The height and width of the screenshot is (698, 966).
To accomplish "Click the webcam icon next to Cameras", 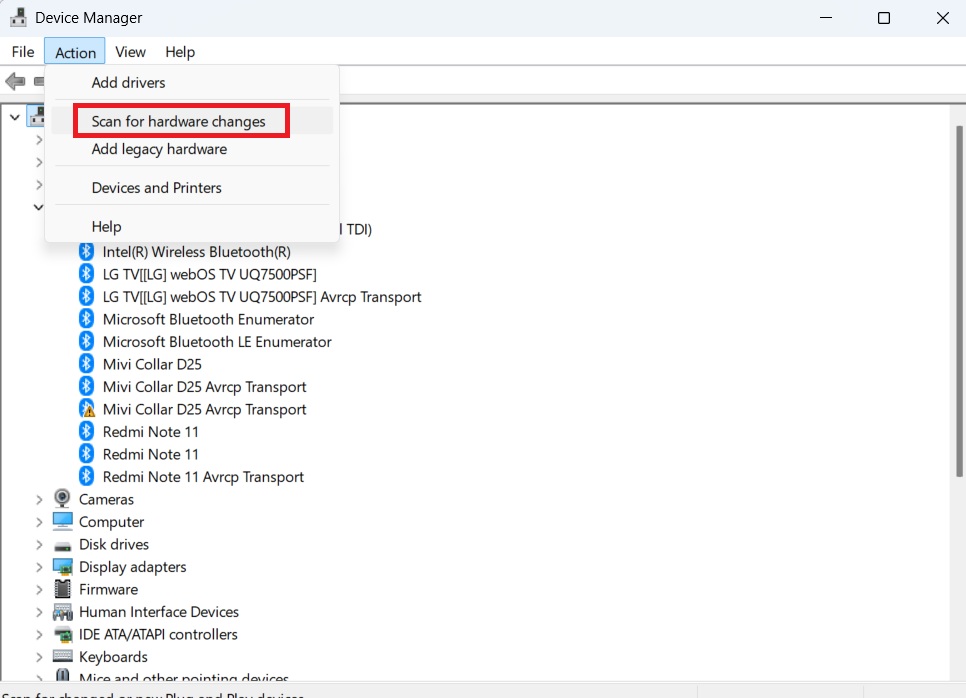I will click(x=63, y=499).
